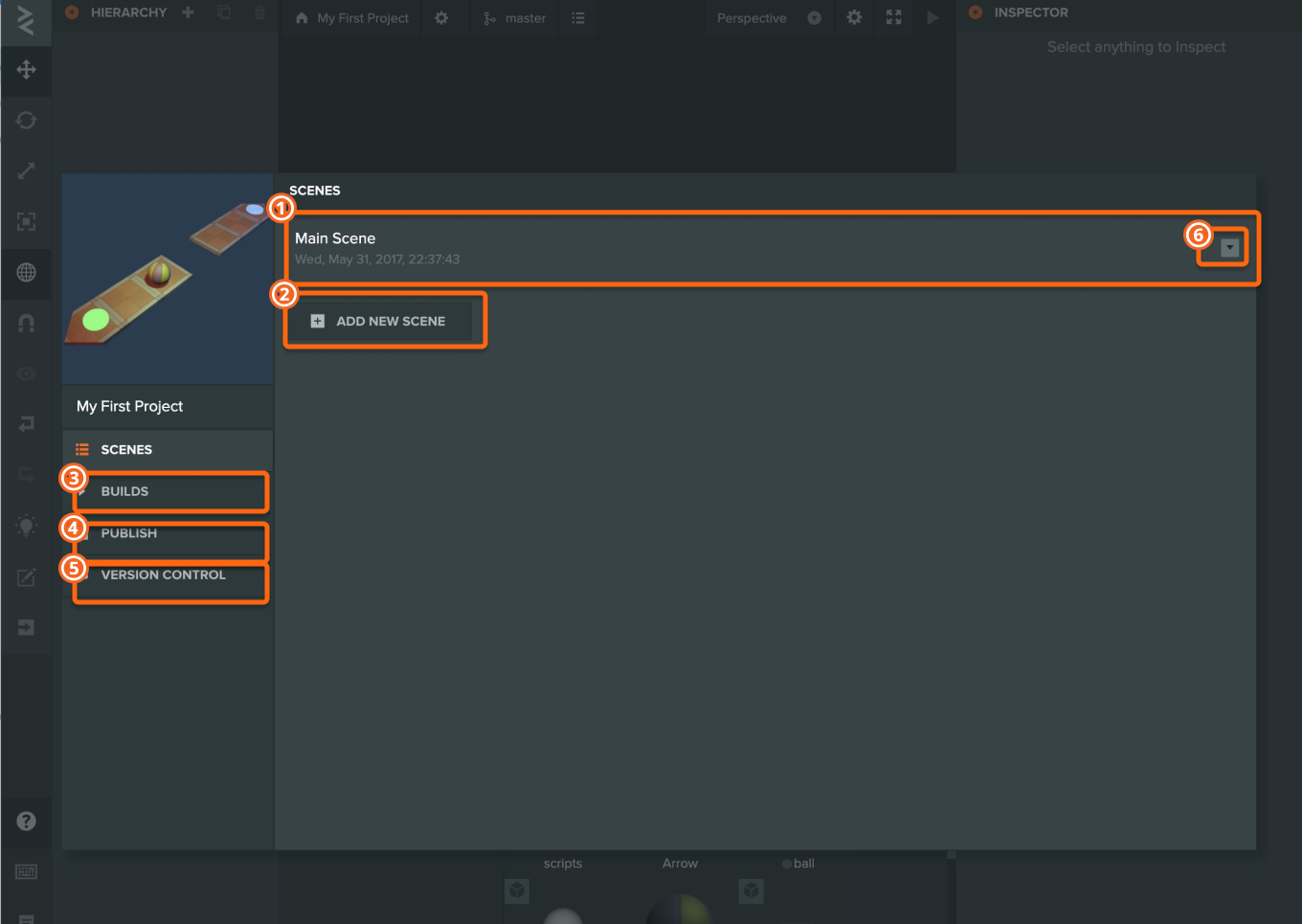The image size is (1302, 924).
Task: Toggle the world/local globe icon
Action: coord(26,273)
